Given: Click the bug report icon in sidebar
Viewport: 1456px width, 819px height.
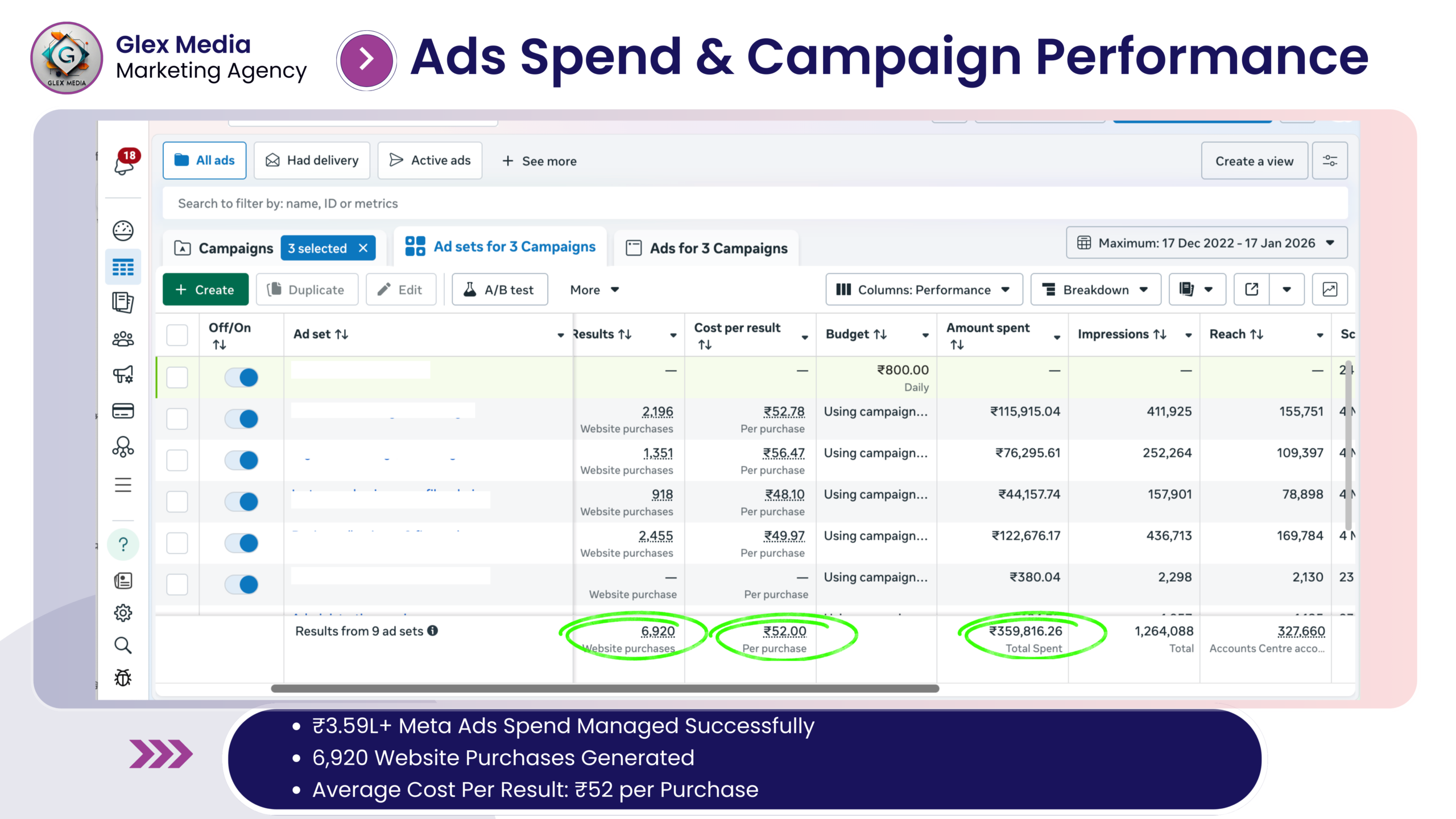Looking at the screenshot, I should 123,677.
